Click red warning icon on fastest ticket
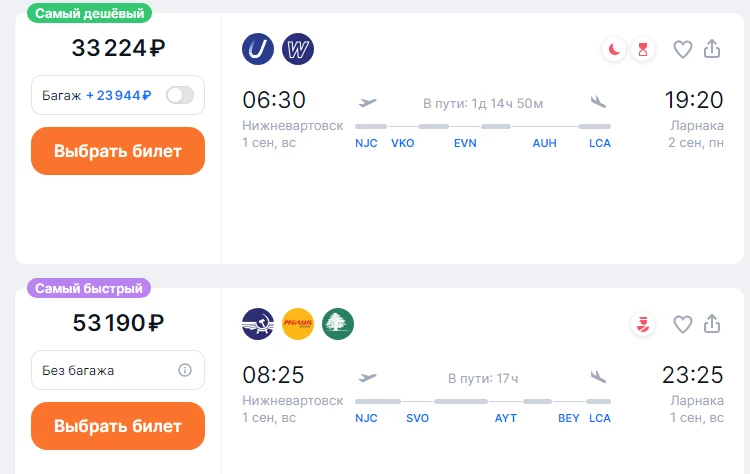The width and height of the screenshot is (750, 474). pos(643,324)
